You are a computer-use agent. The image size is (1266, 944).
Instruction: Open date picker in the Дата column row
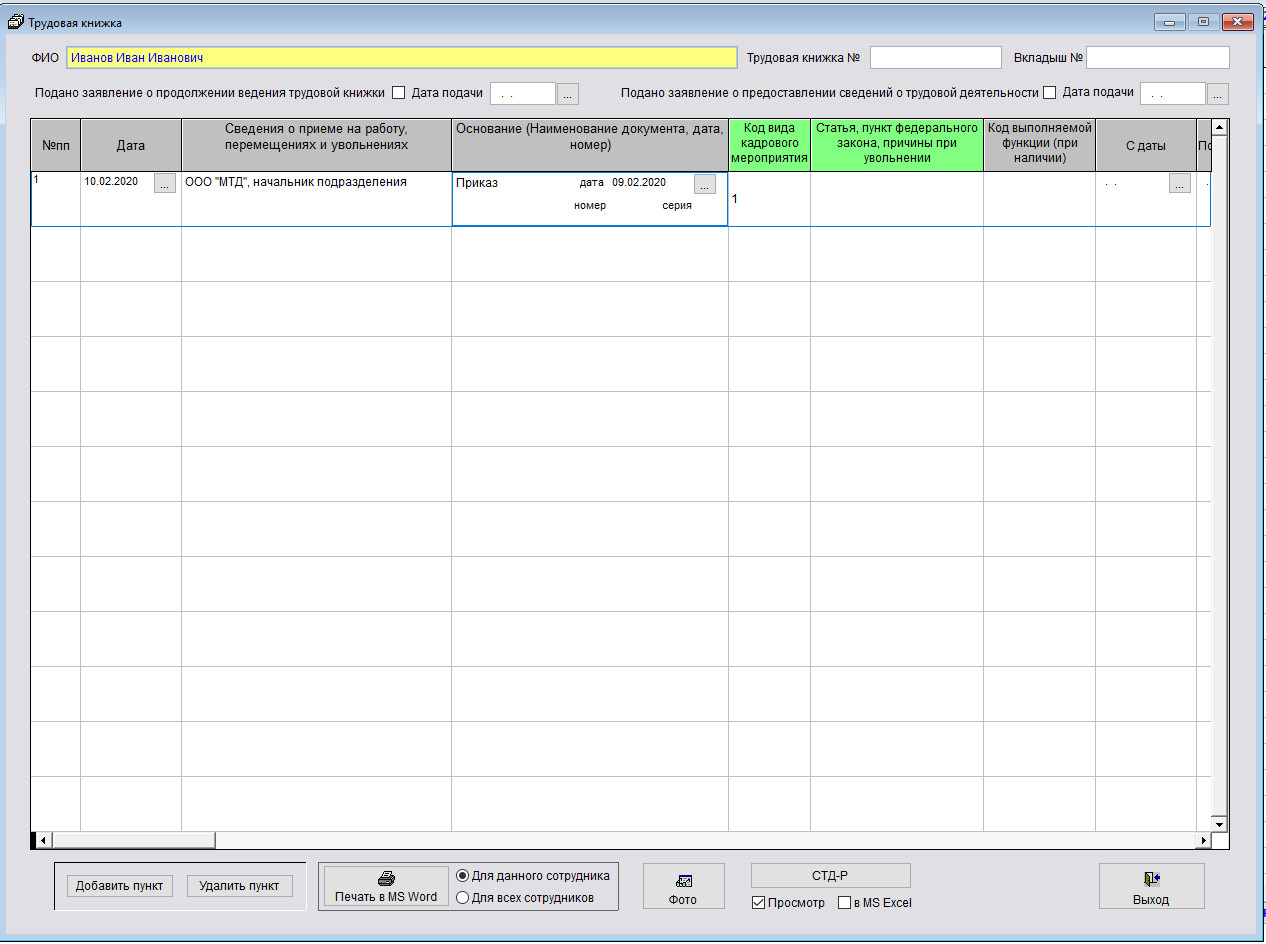click(165, 183)
